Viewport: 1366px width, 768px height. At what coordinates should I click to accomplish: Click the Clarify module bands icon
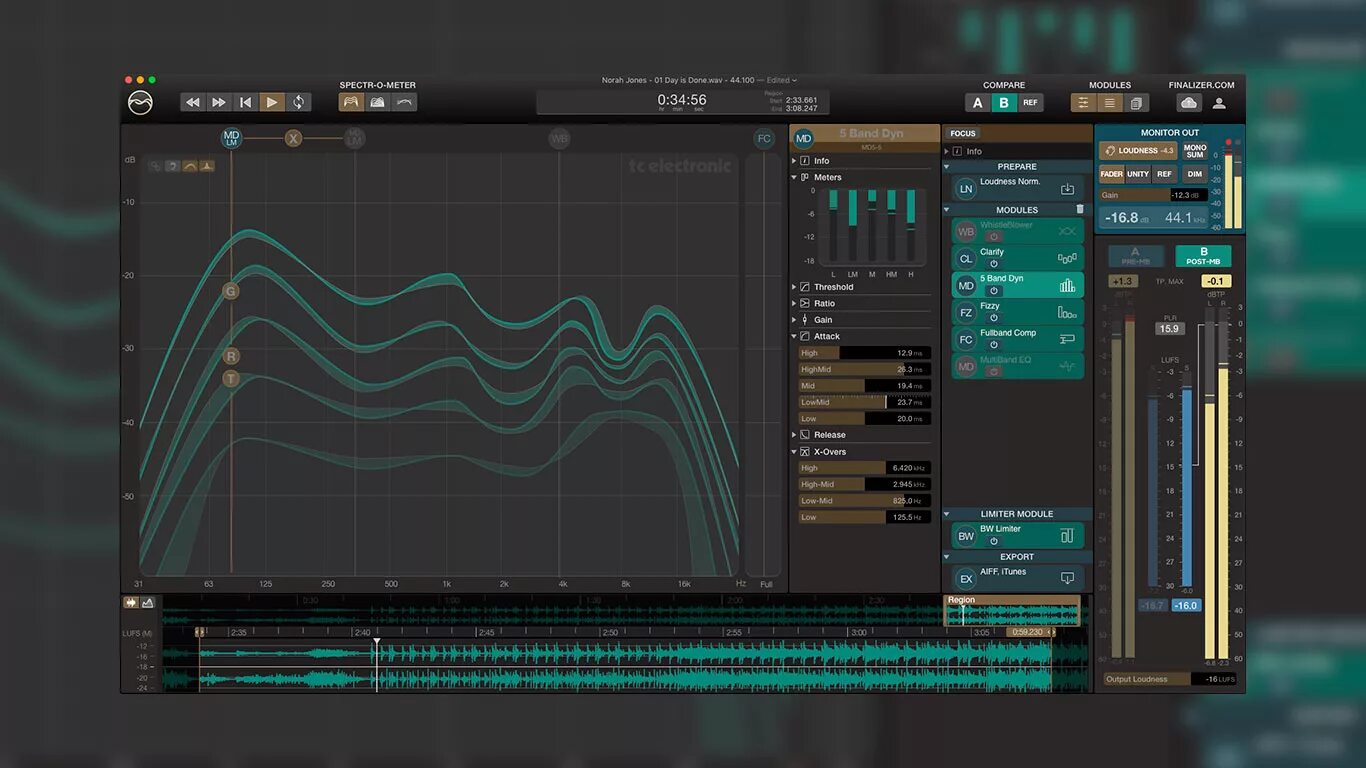click(1067, 258)
